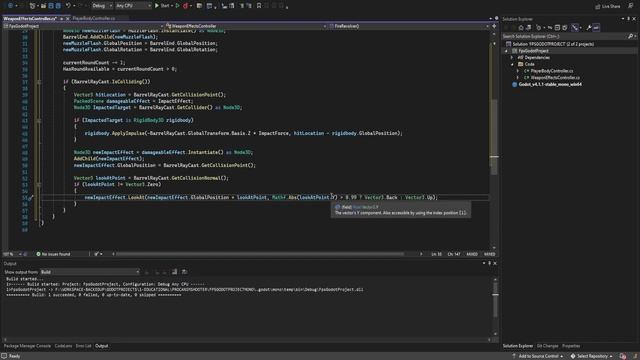Open the Error List tab

coord(83,346)
